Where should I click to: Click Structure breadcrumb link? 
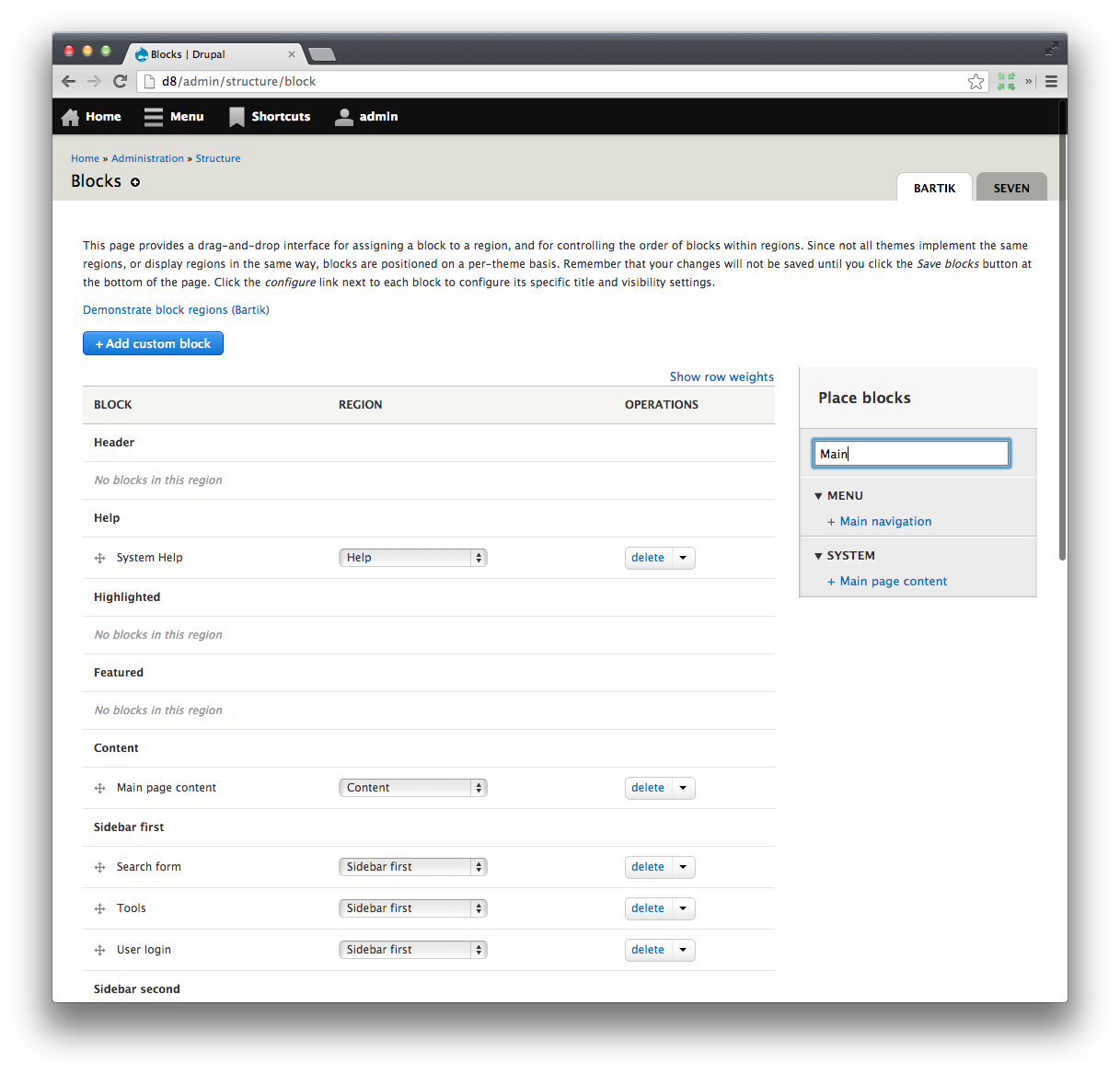[x=218, y=158]
